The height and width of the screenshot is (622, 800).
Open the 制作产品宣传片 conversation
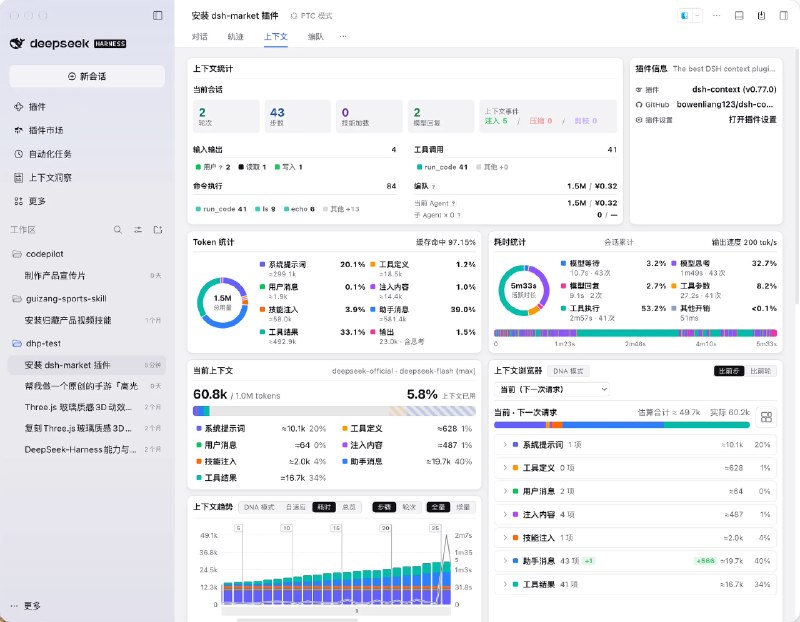point(87,276)
